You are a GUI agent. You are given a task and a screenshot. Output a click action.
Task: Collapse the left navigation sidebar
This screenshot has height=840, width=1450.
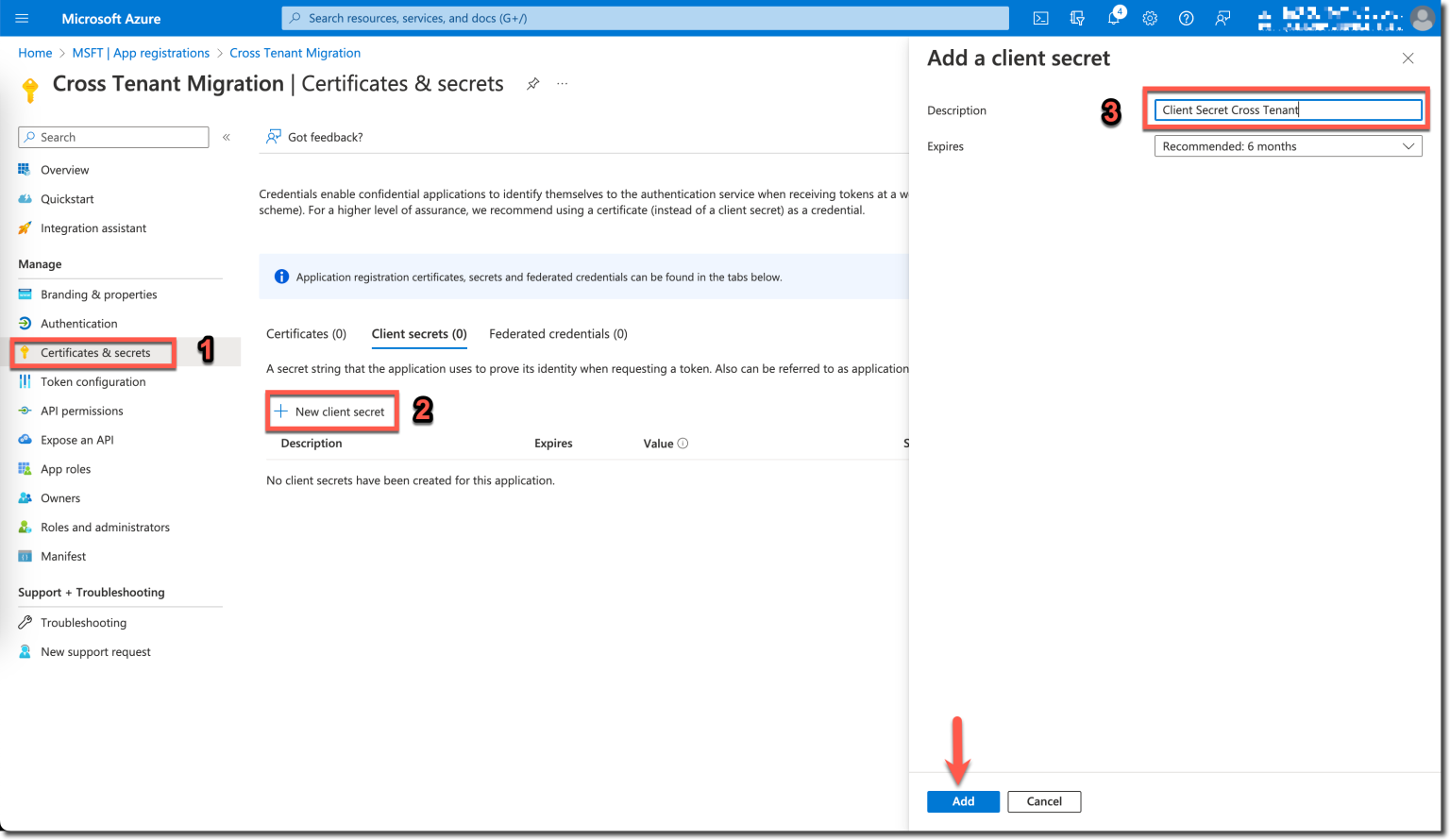[226, 136]
